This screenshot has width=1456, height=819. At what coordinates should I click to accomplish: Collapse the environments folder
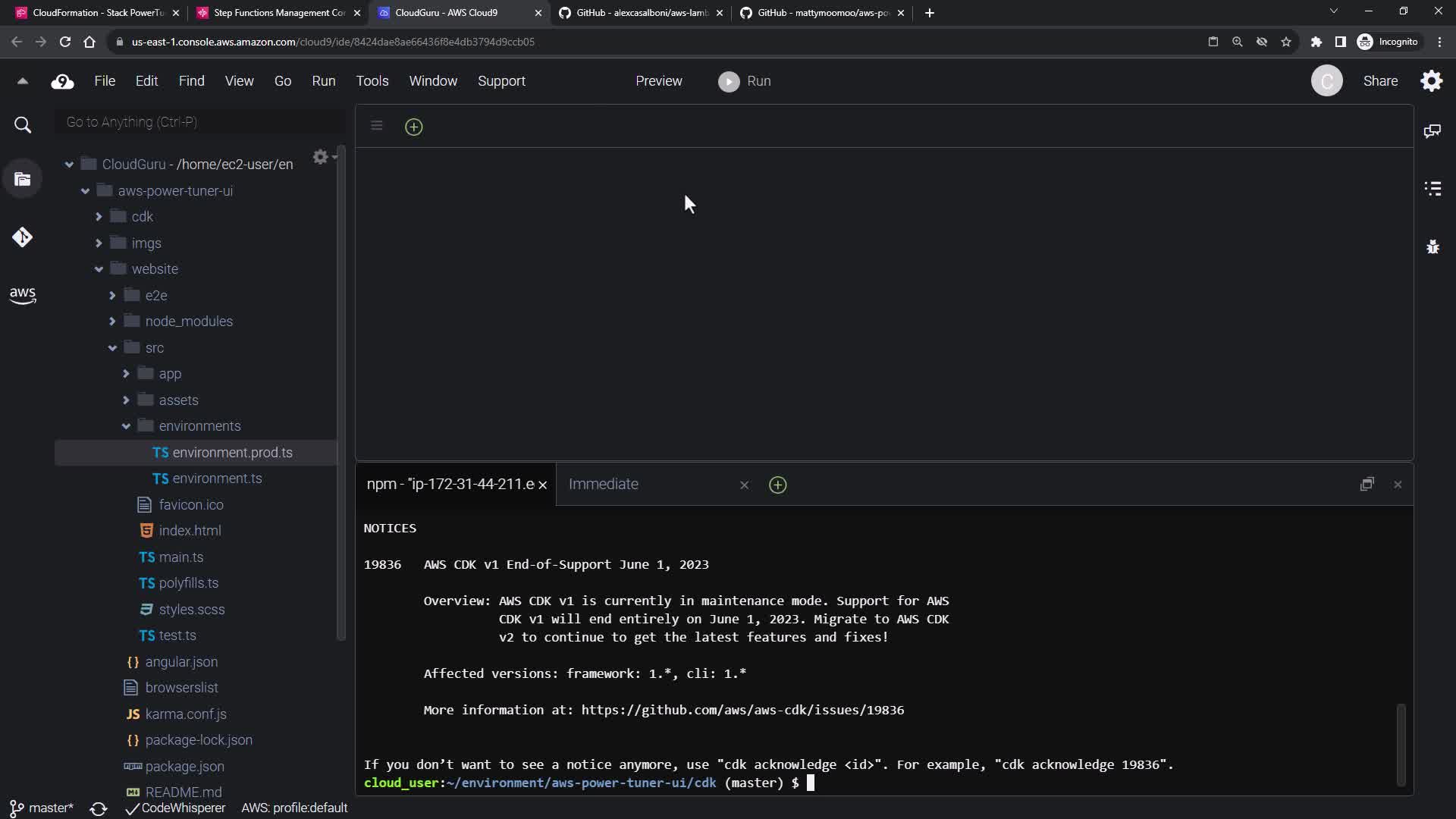[x=126, y=426]
